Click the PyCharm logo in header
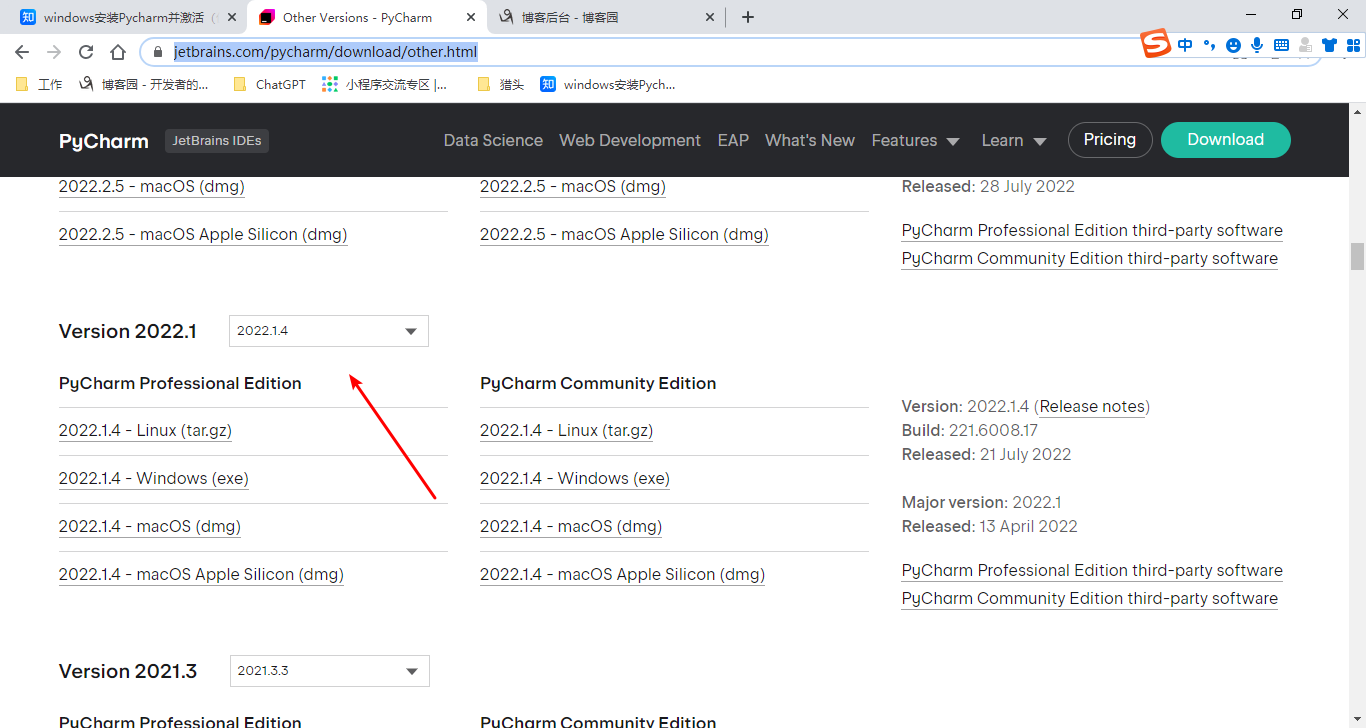 (x=103, y=141)
